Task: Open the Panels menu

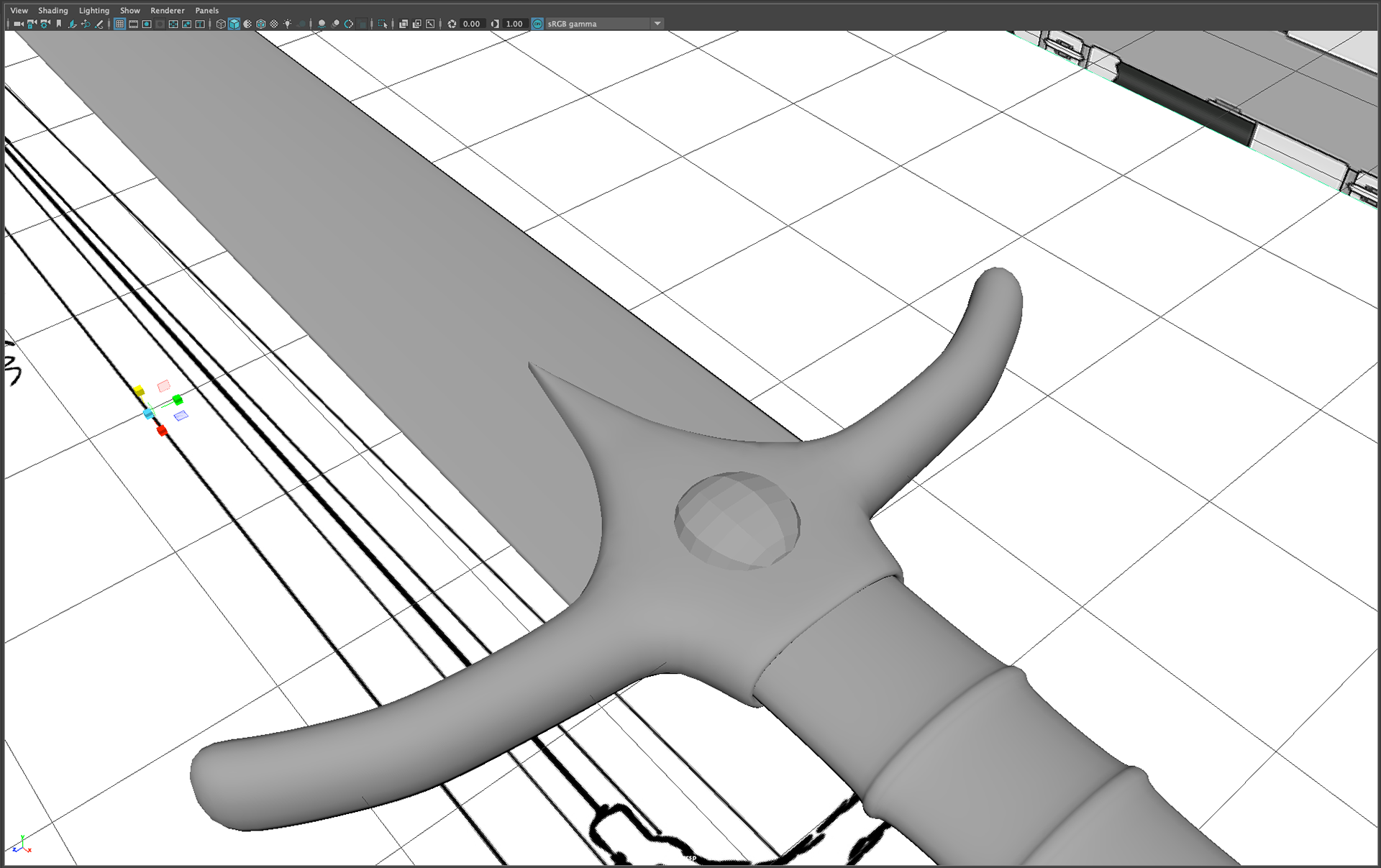Action: pyautogui.click(x=206, y=10)
